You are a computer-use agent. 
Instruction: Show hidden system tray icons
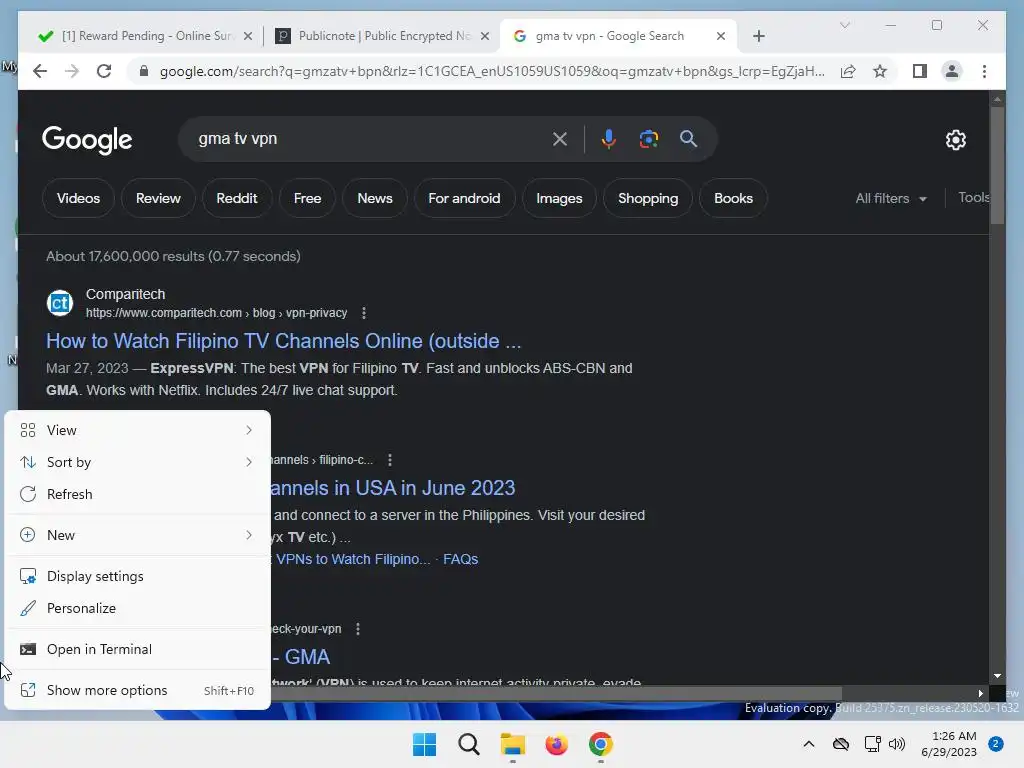click(808, 744)
